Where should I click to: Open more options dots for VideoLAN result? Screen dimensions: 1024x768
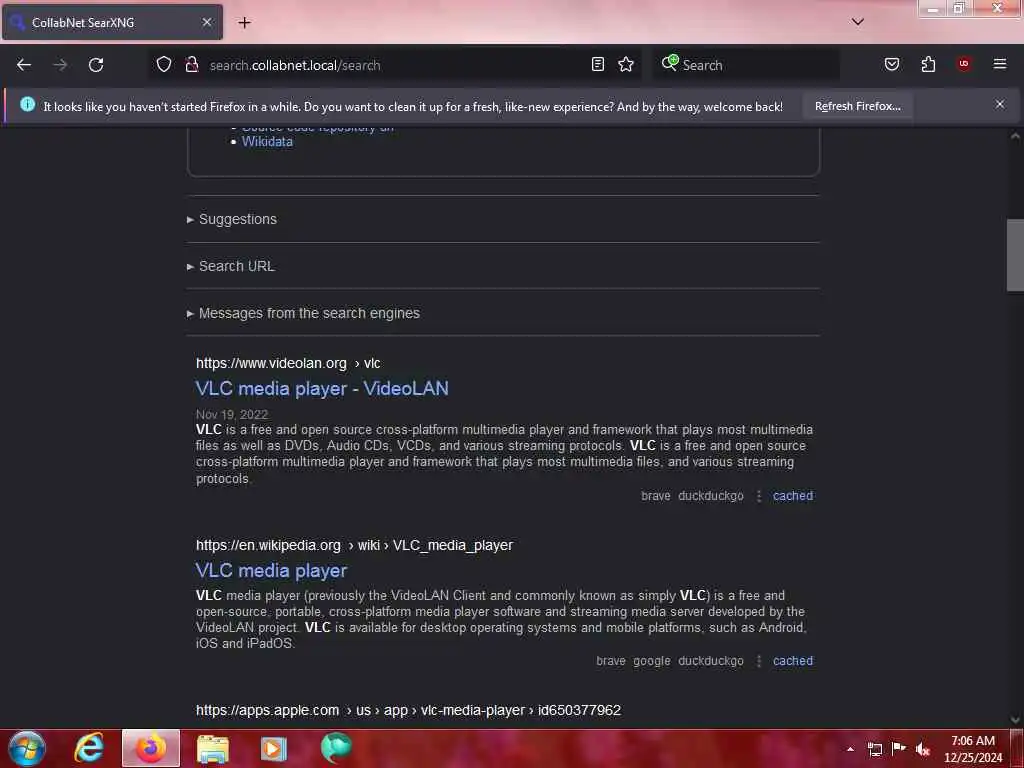coord(759,496)
